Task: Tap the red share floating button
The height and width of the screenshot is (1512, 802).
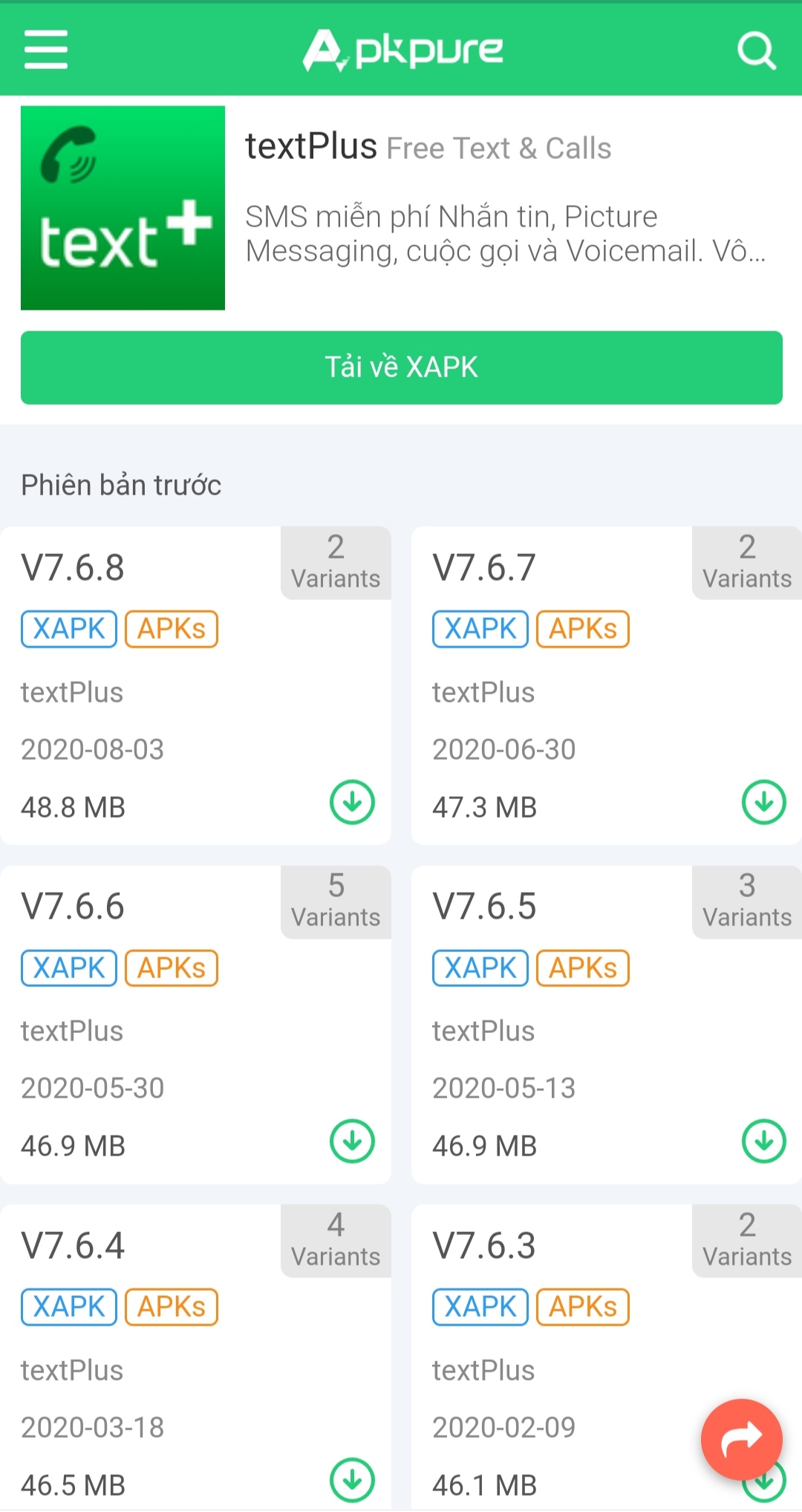Action: [741, 1439]
